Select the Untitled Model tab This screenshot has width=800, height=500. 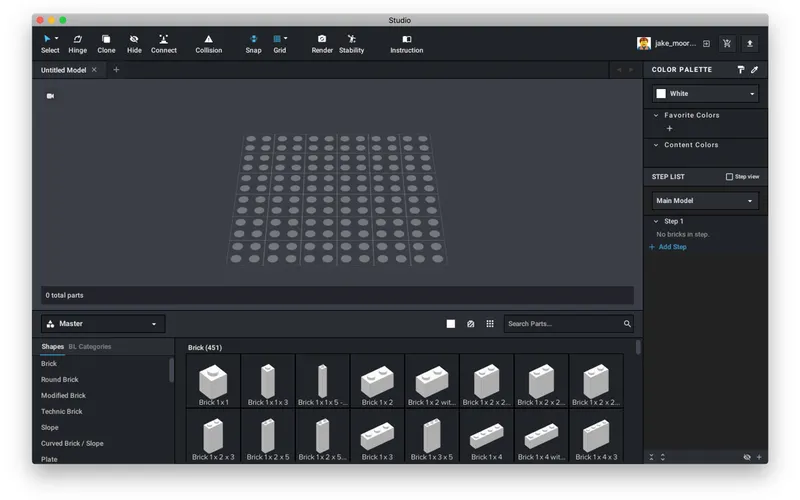pyautogui.click(x=63, y=70)
